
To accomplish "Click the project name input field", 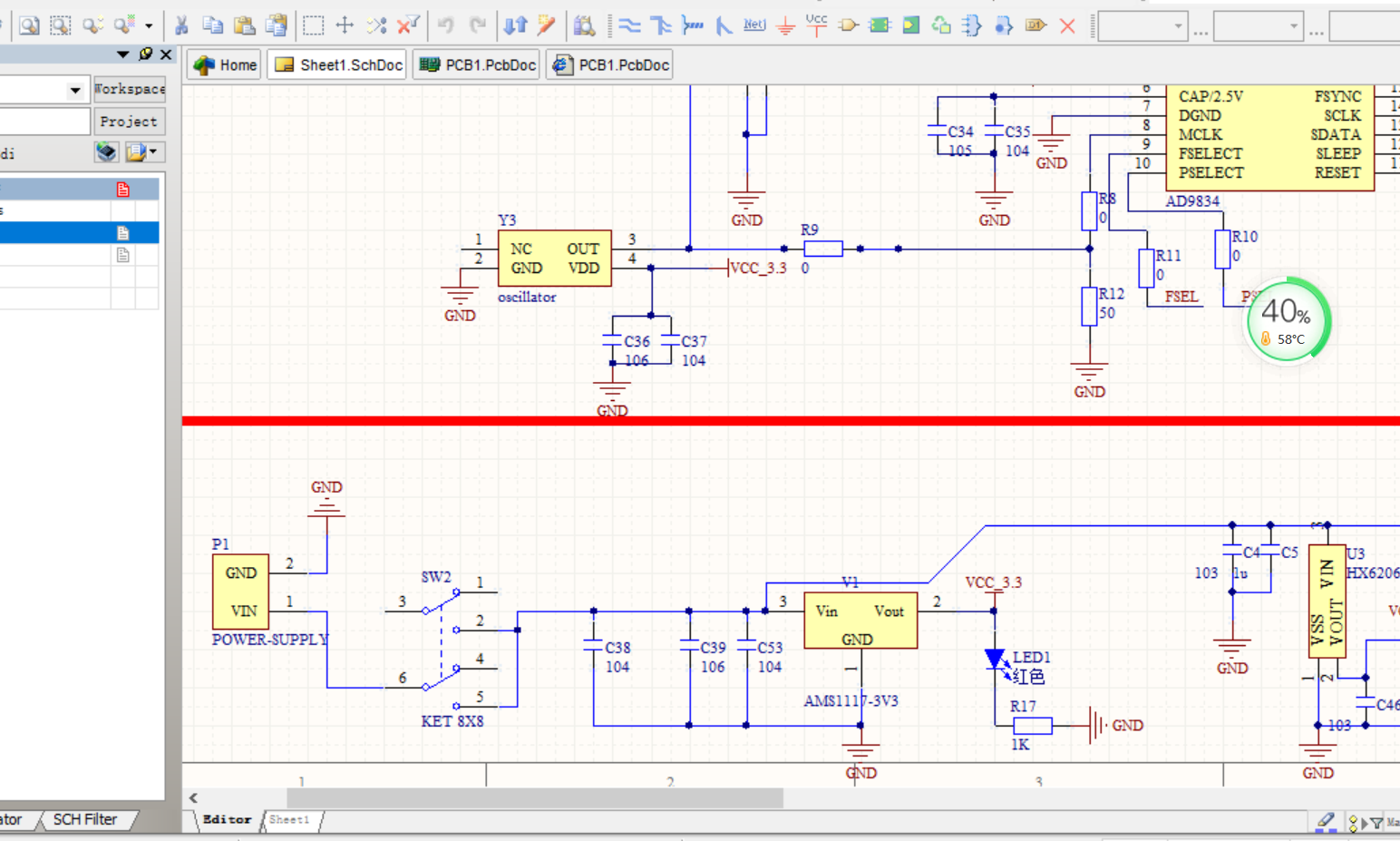I will pyautogui.click(x=44, y=121).
